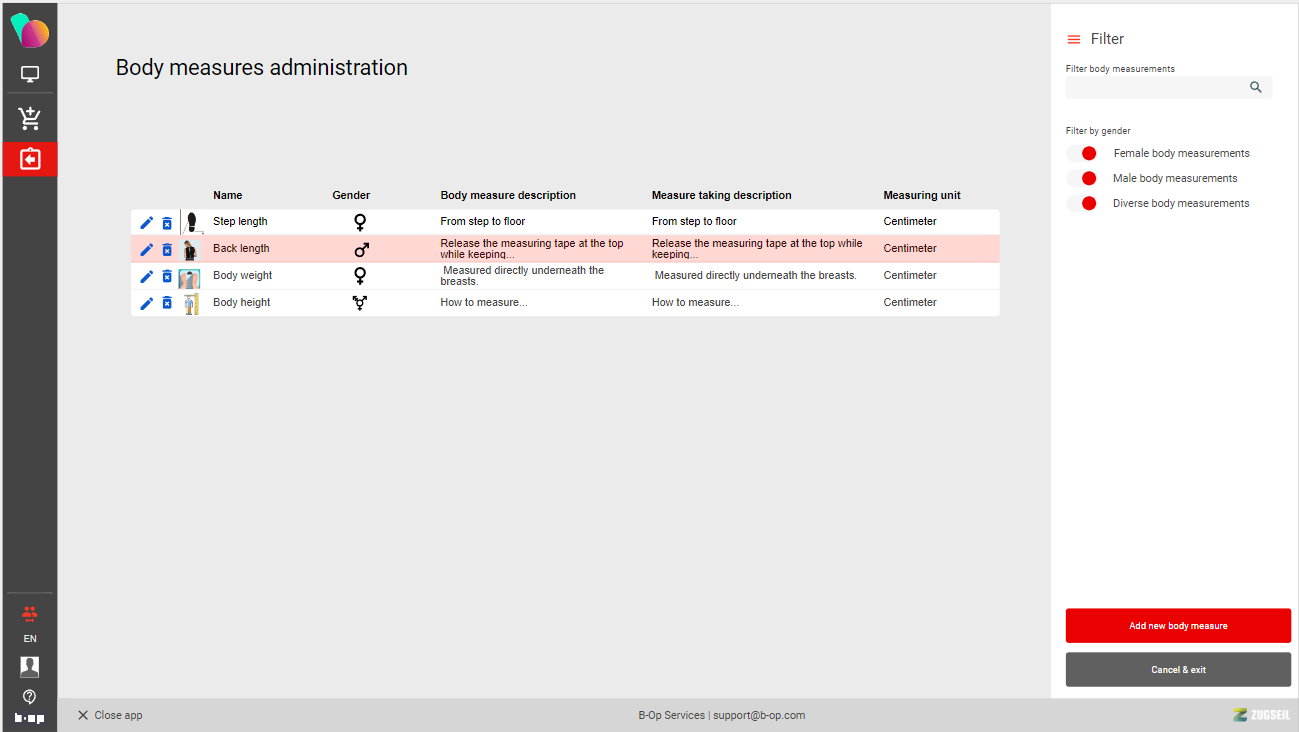The image size is (1299, 732).
Task: Click the edit pencil for Step length
Action: tap(146, 222)
